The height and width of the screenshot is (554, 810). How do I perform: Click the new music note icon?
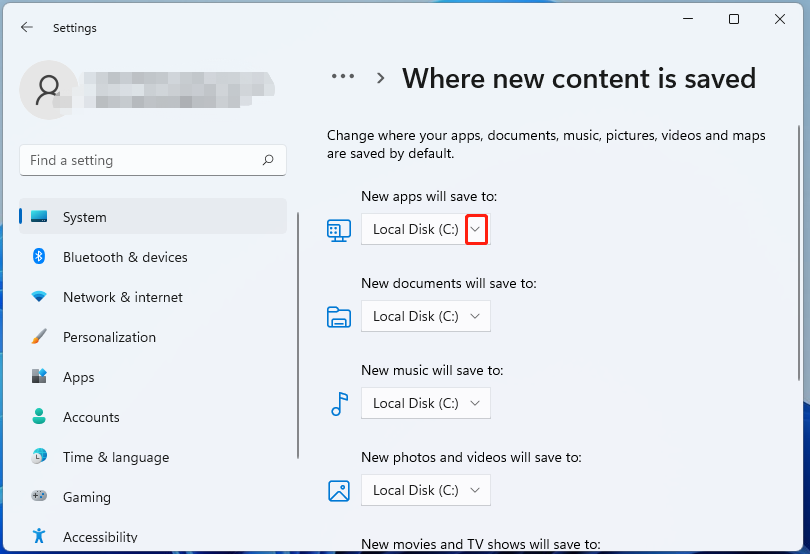[339, 404]
